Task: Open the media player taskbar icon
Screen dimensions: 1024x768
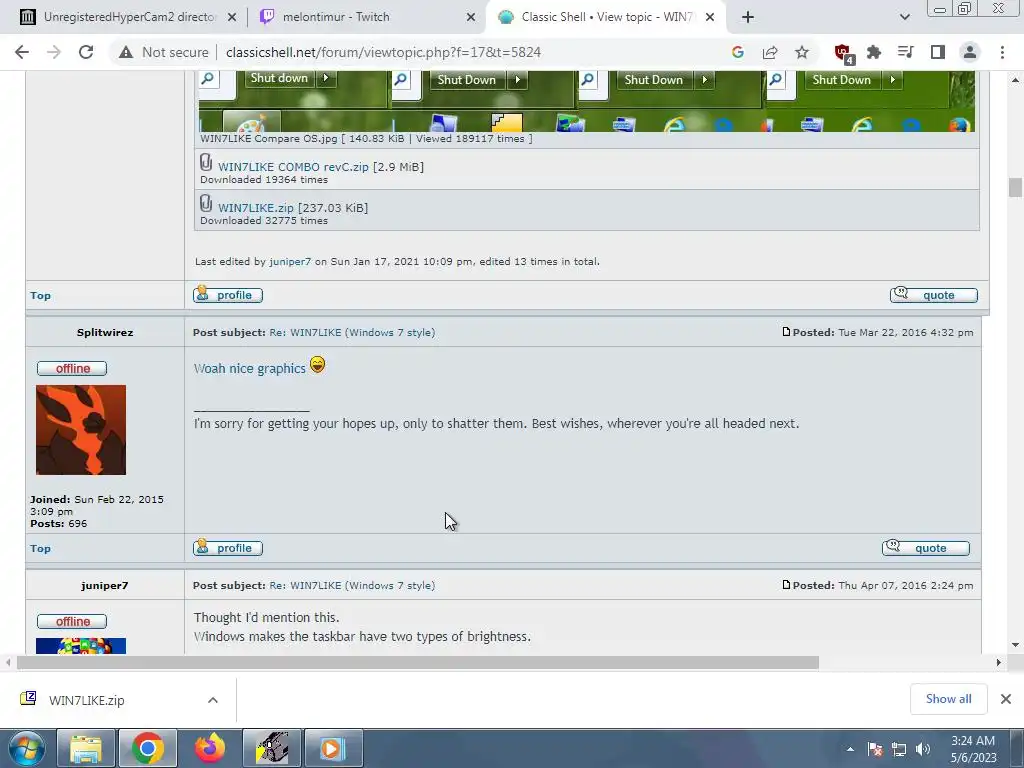Action: point(333,748)
